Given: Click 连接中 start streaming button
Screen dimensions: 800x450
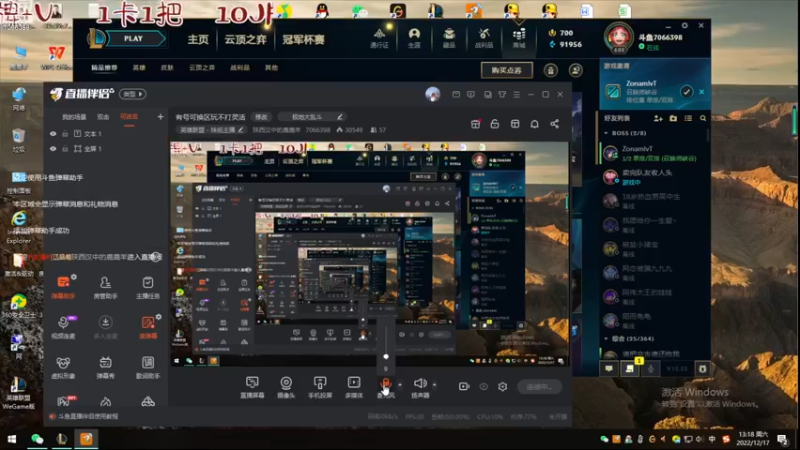Looking at the screenshot, I should 539,387.
